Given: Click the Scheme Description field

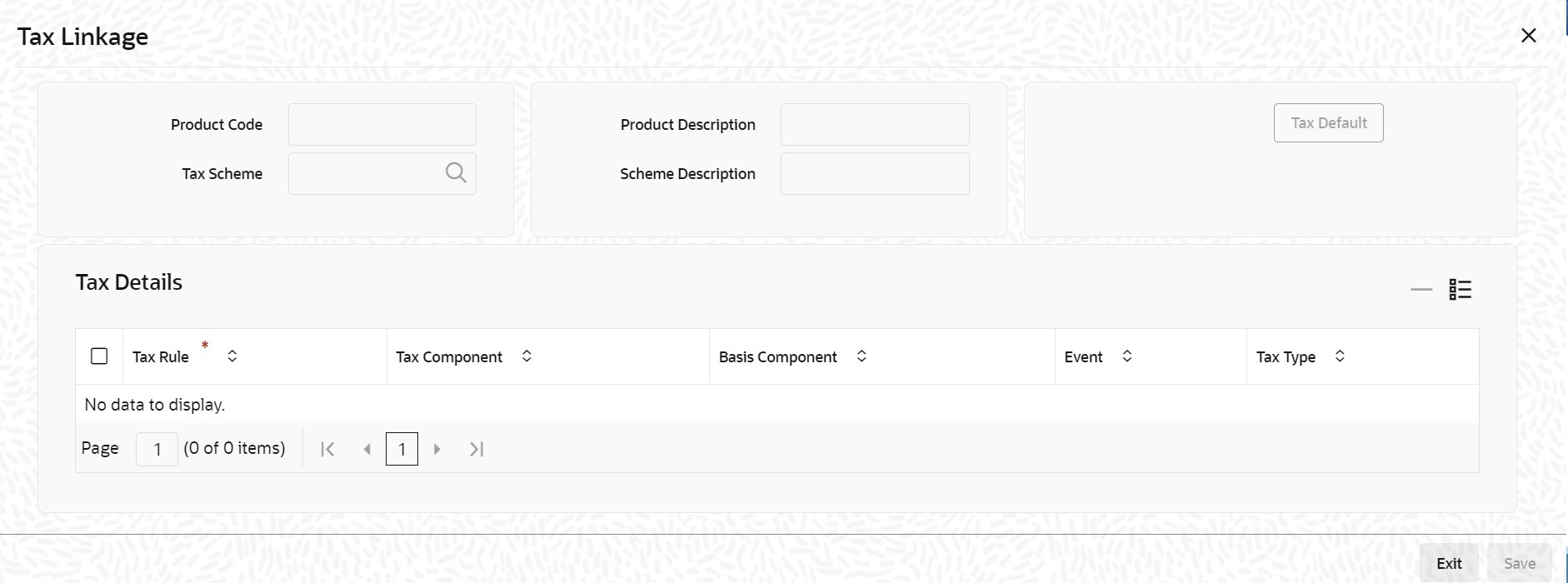Looking at the screenshot, I should pyautogui.click(x=874, y=173).
